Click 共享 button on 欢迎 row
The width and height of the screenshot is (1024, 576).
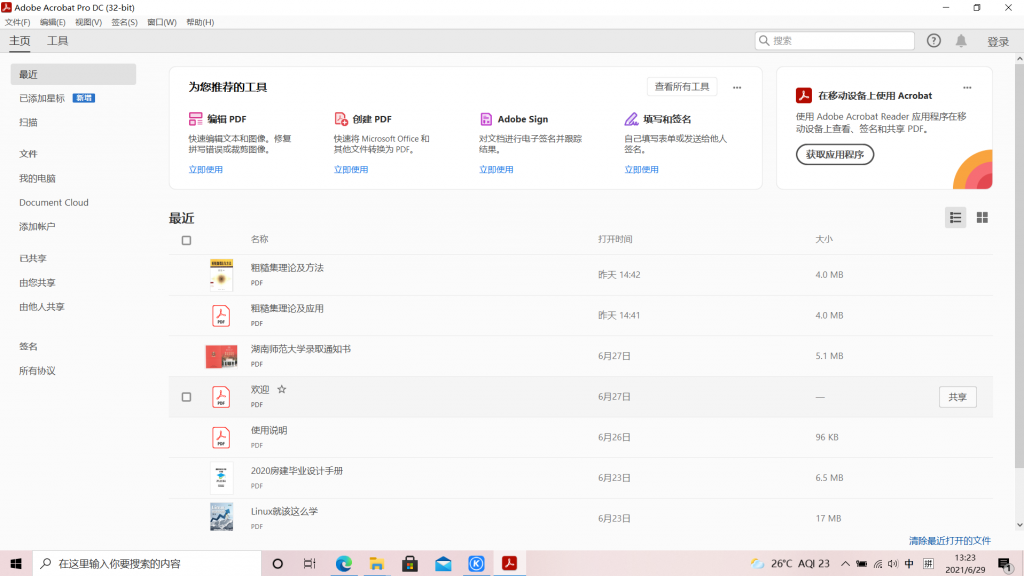pos(957,397)
